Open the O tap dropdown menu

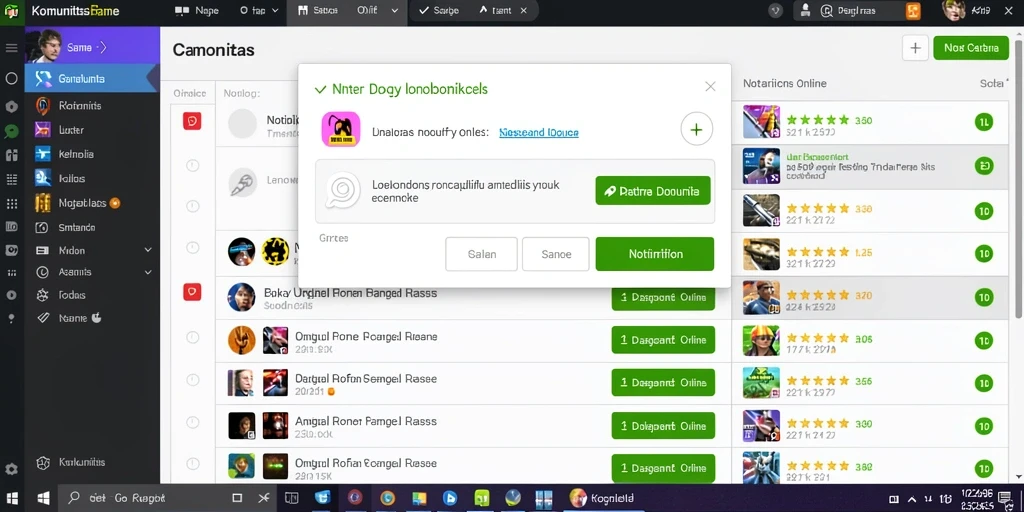click(x=259, y=10)
